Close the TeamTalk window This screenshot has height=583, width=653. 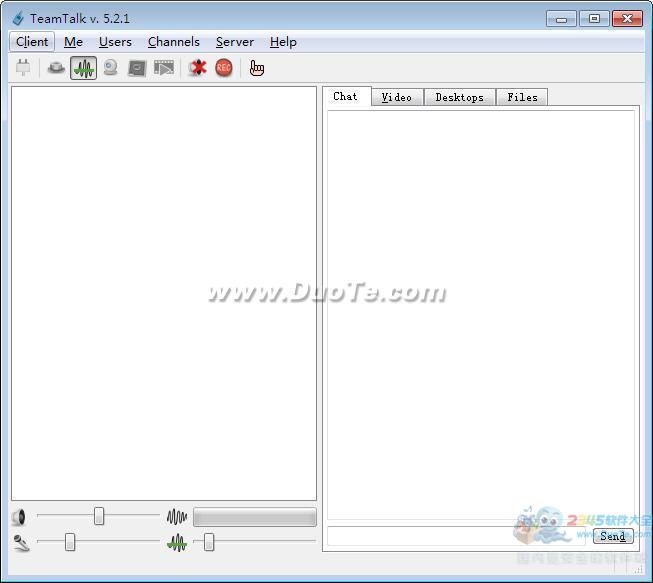point(627,19)
